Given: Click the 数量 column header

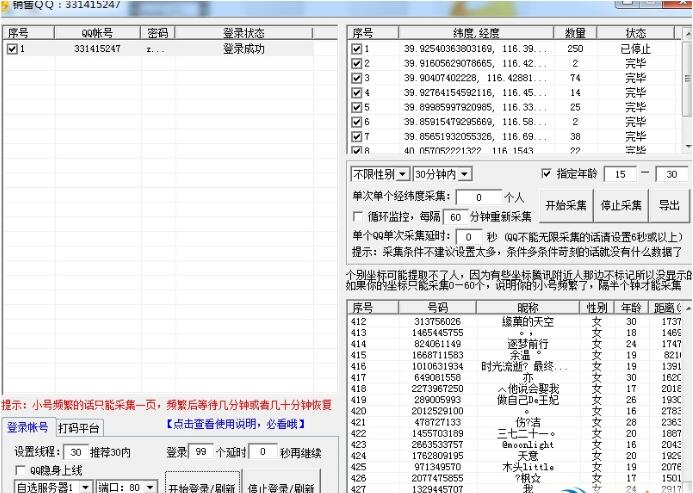Looking at the screenshot, I should pos(575,33).
